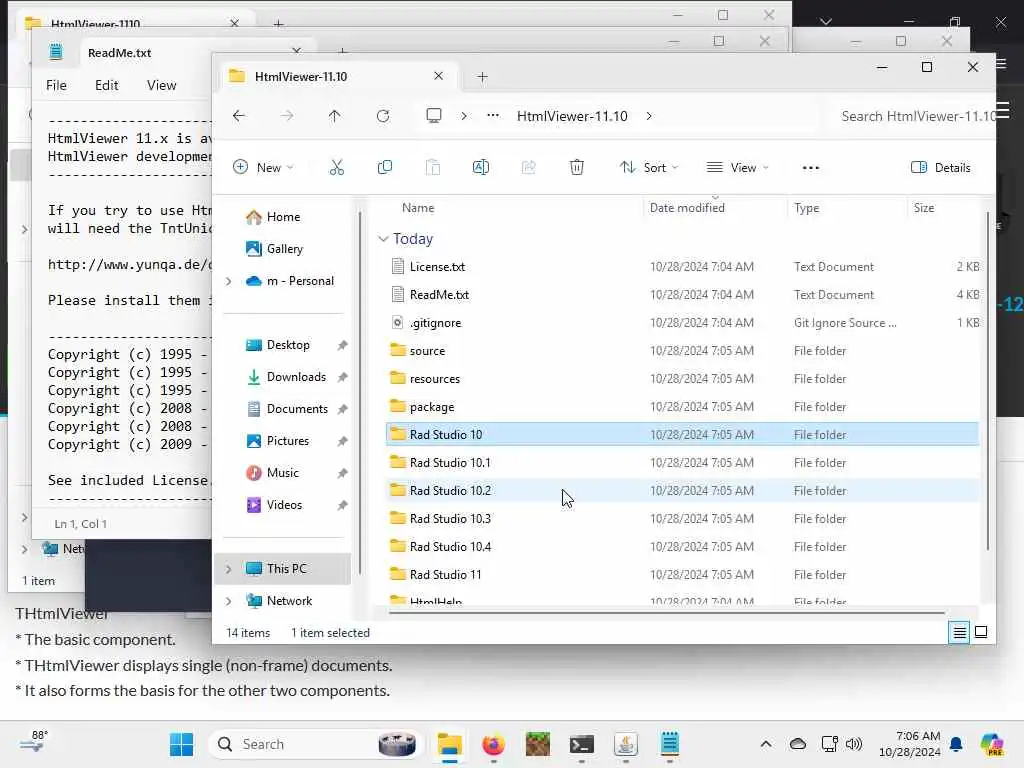Switch to details list view icon in status bar

pyautogui.click(x=959, y=632)
